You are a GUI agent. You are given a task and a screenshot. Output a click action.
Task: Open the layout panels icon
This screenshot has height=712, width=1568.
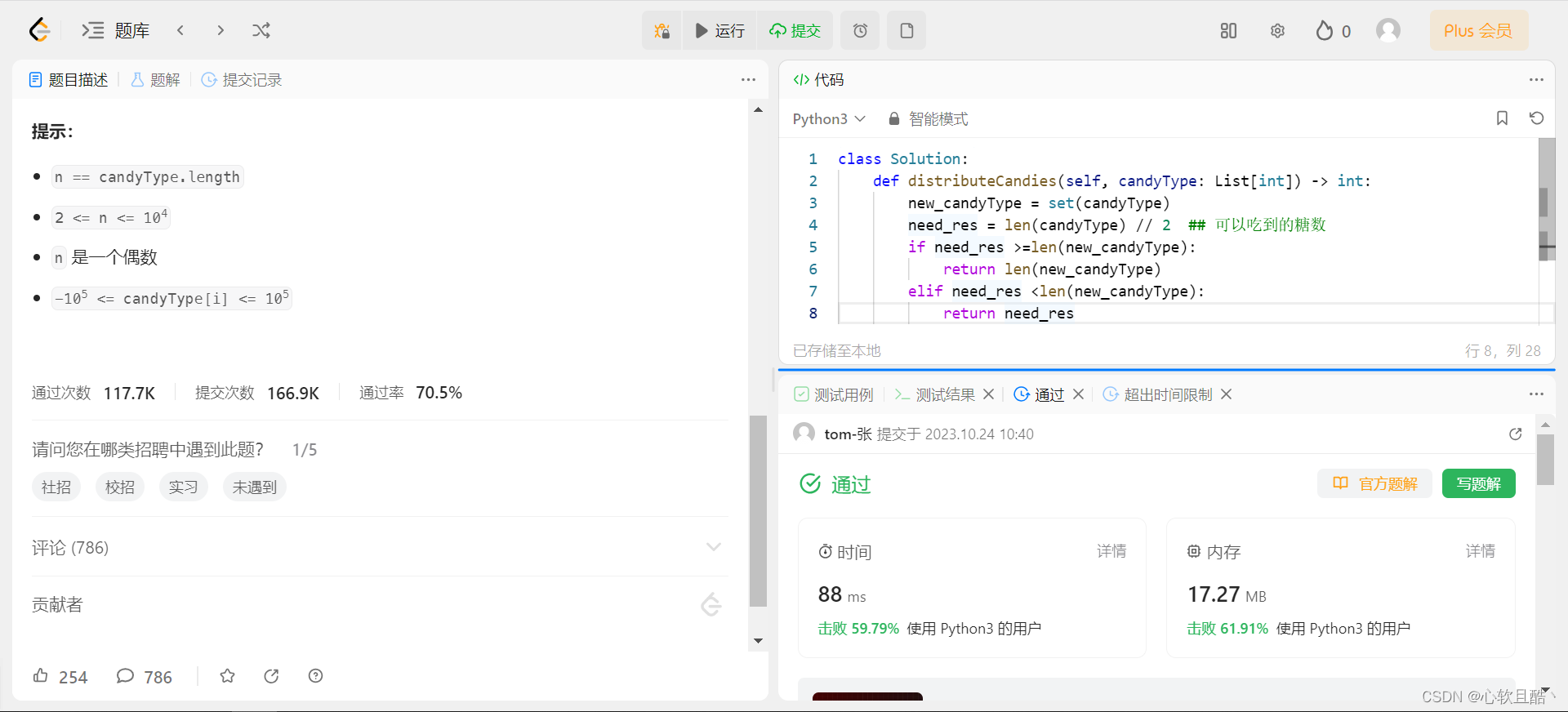[1228, 31]
